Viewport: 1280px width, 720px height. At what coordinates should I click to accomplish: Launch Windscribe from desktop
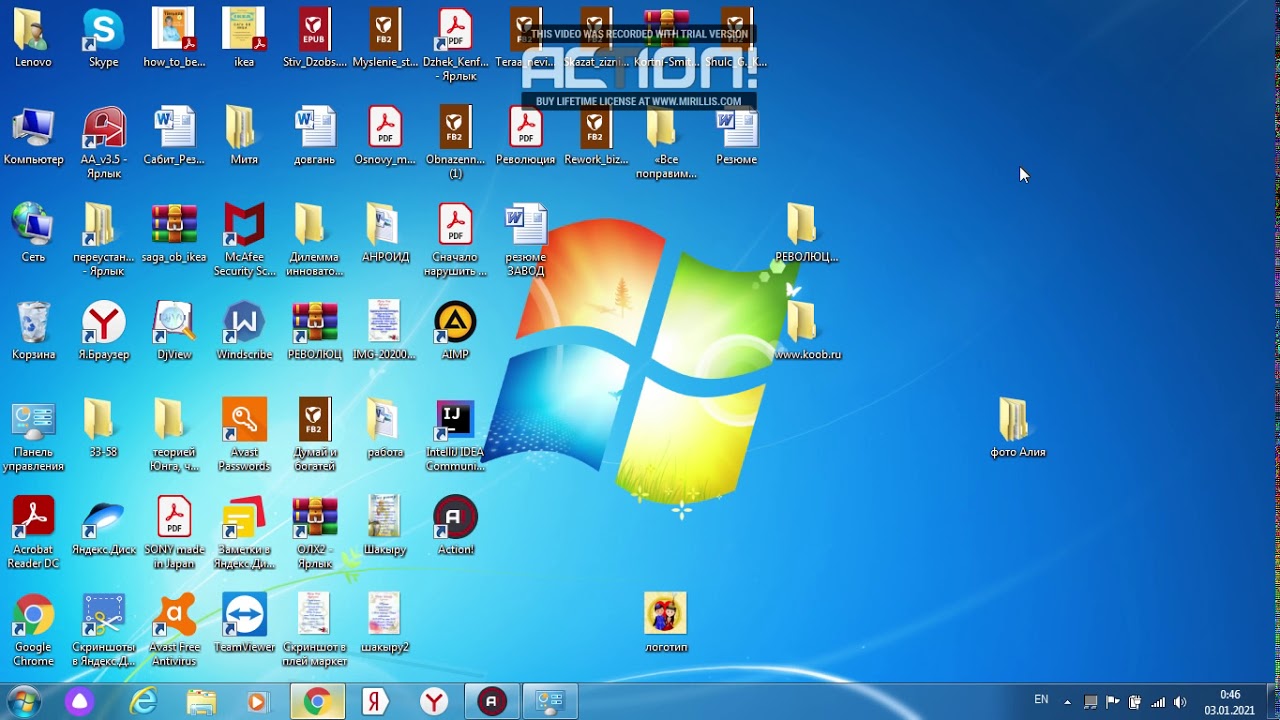point(244,330)
